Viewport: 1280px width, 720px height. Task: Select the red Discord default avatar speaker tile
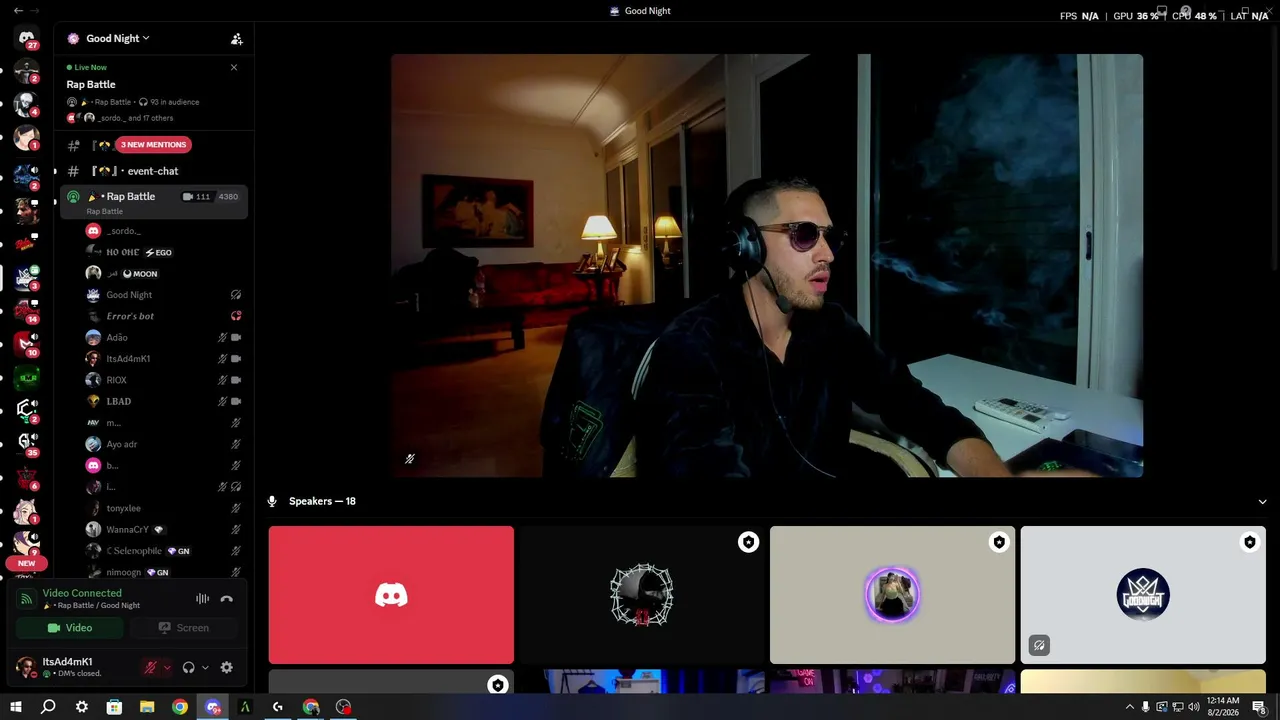pyautogui.click(x=391, y=595)
